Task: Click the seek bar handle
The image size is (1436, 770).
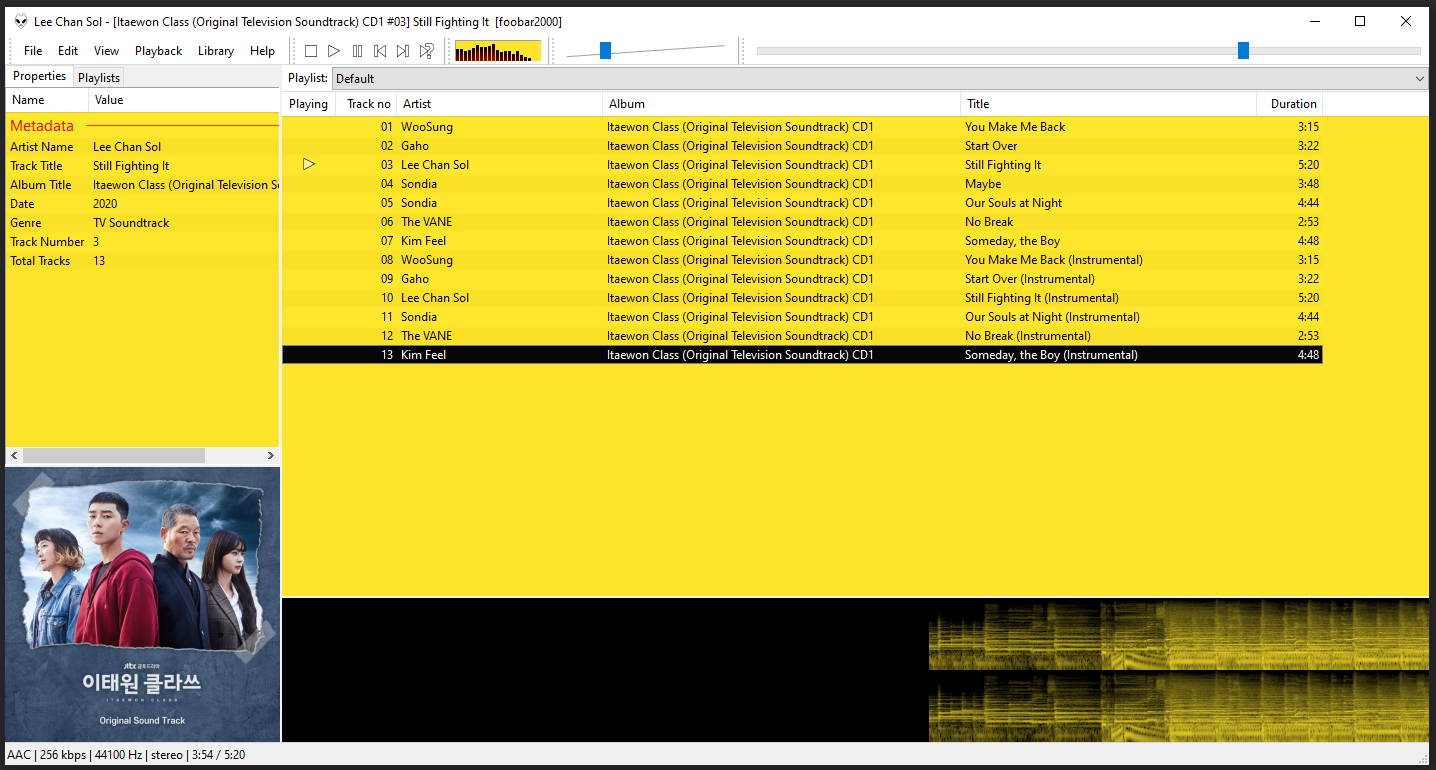Action: (1243, 50)
